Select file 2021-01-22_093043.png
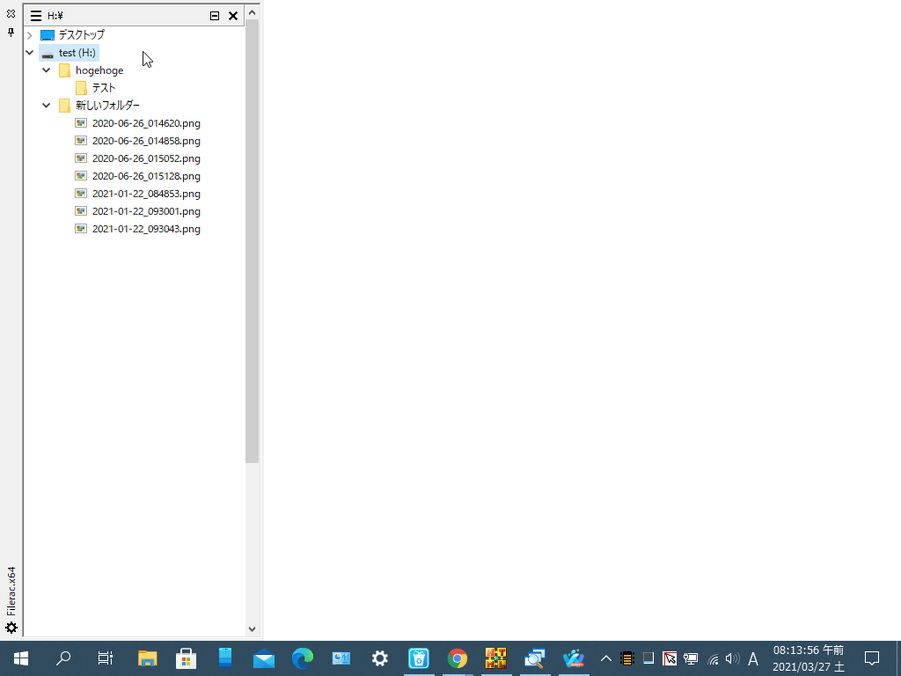This screenshot has width=901, height=676. pyautogui.click(x=146, y=229)
